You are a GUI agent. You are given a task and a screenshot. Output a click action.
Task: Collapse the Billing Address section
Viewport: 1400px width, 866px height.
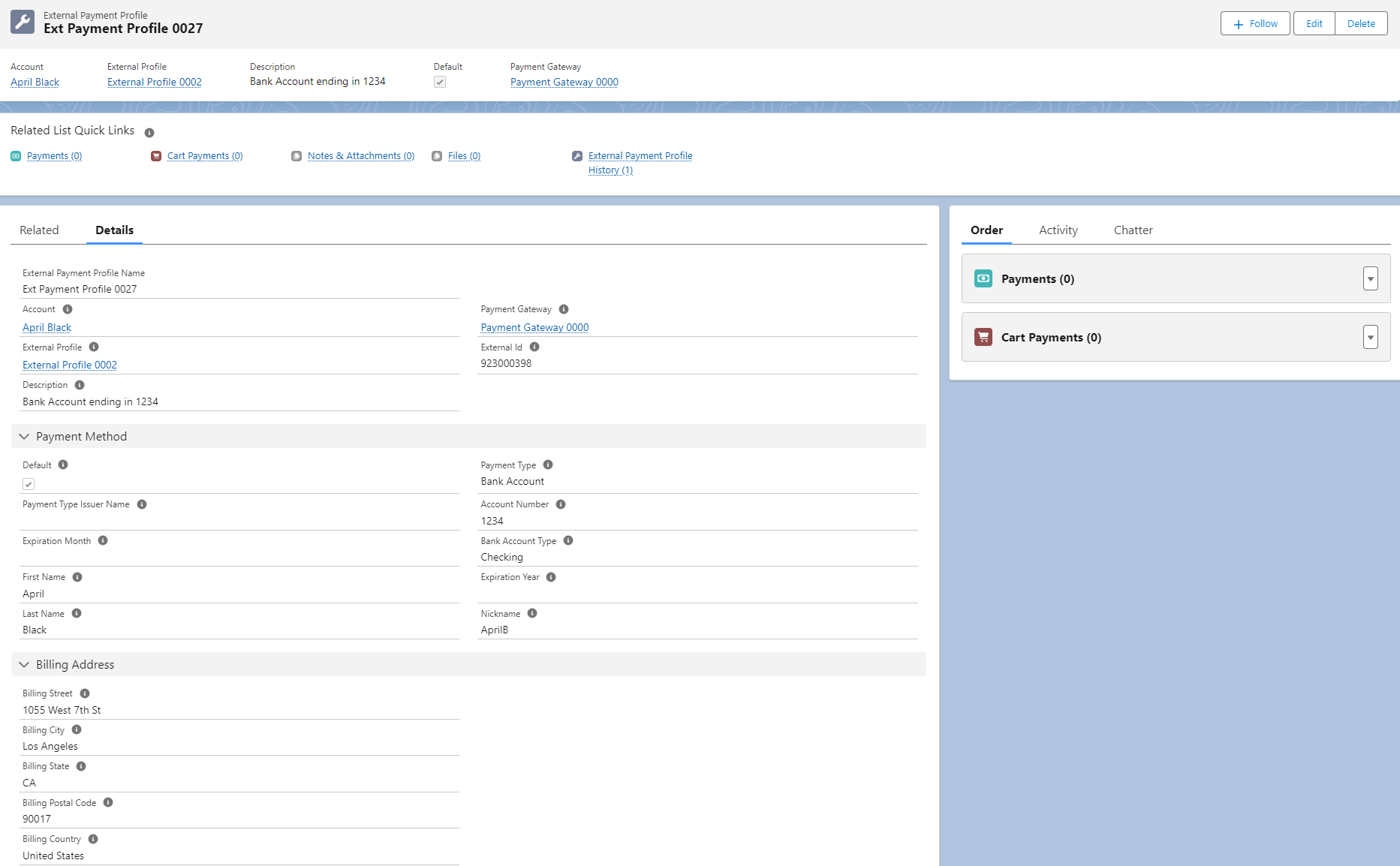point(25,665)
